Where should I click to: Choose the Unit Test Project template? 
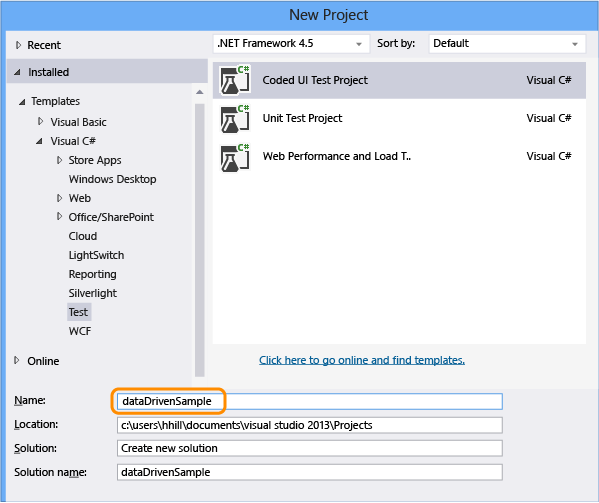tap(399, 118)
